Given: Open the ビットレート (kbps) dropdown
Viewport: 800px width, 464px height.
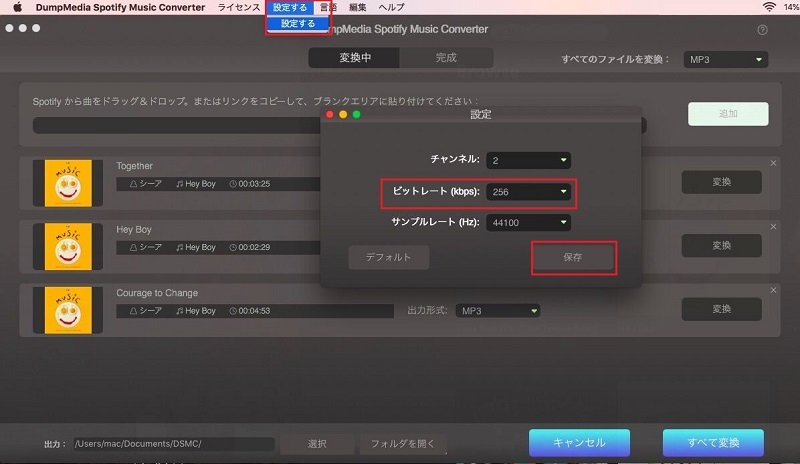Looking at the screenshot, I should tap(528, 192).
